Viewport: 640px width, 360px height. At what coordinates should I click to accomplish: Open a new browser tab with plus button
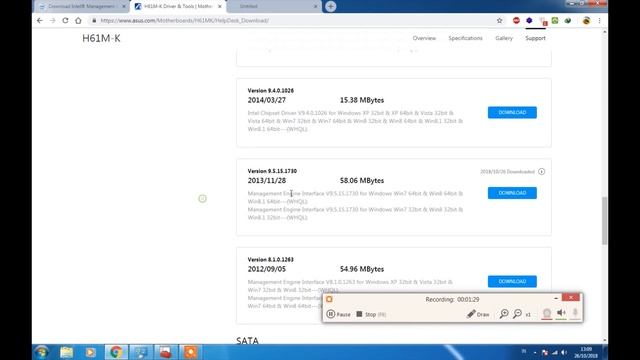[331, 6]
